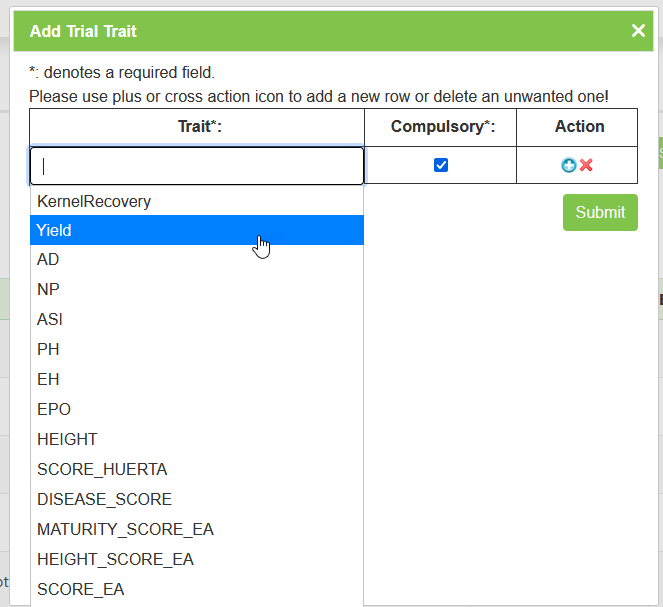Viewport: 663px width, 607px height.
Task: Click the Submit button
Action: (600, 212)
